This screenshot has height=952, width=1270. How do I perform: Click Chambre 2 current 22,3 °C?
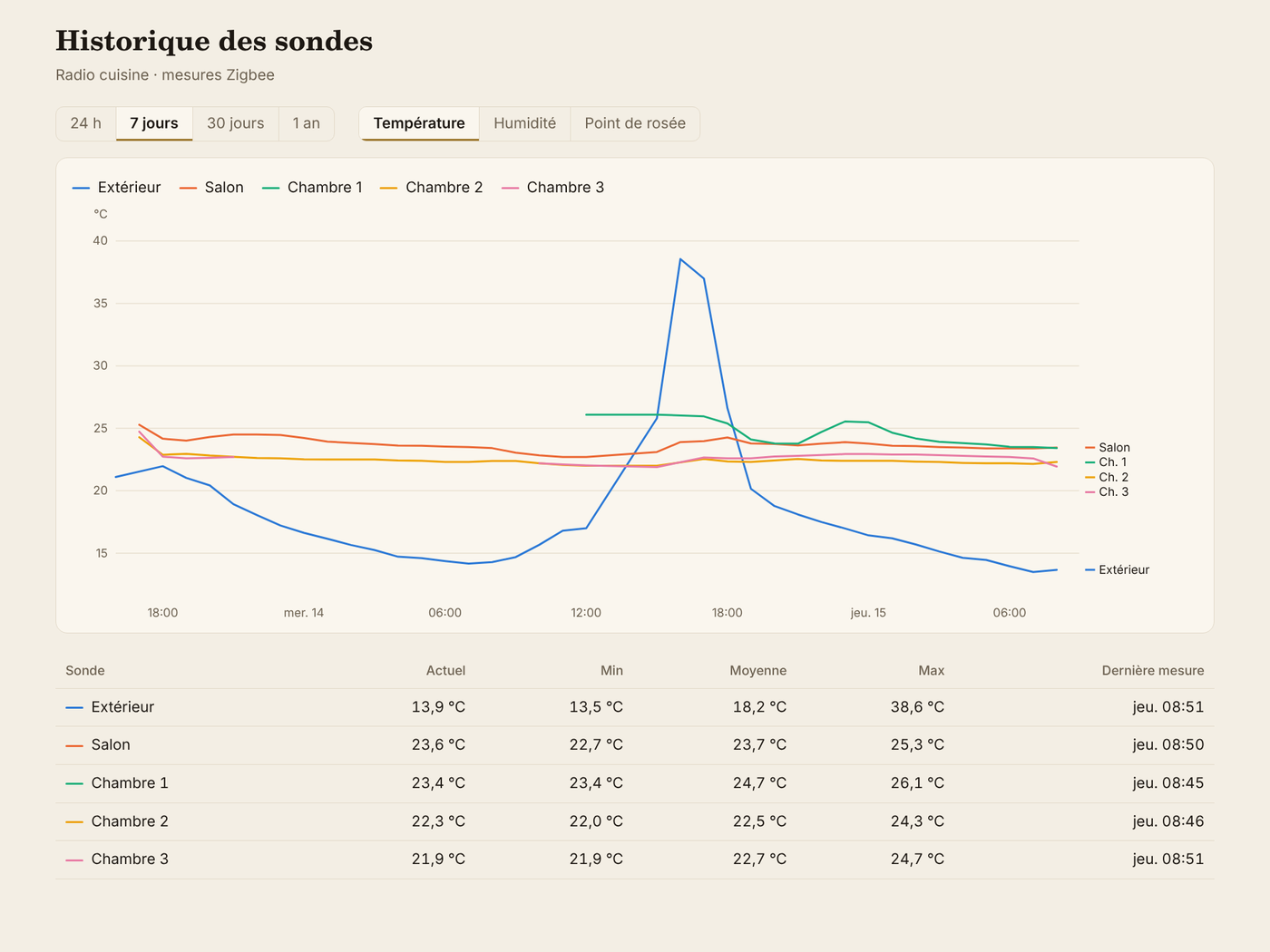[438, 821]
